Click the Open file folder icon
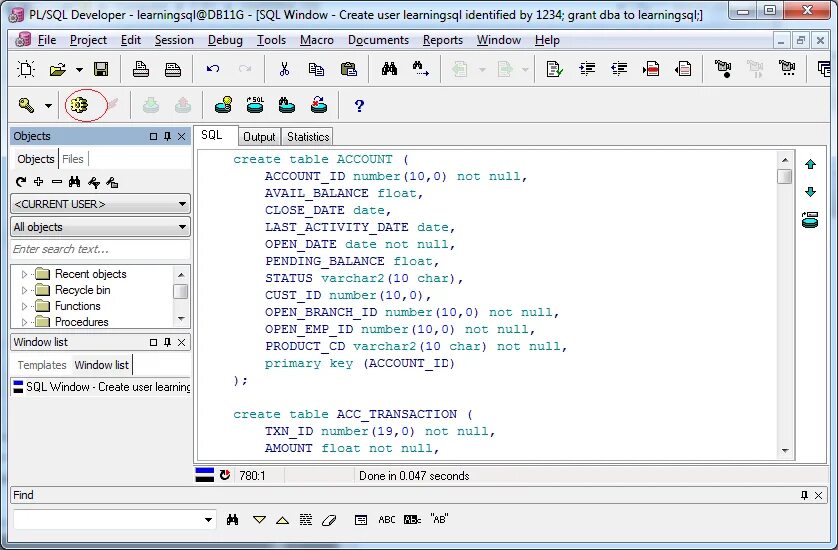This screenshot has width=838, height=550. (57, 69)
